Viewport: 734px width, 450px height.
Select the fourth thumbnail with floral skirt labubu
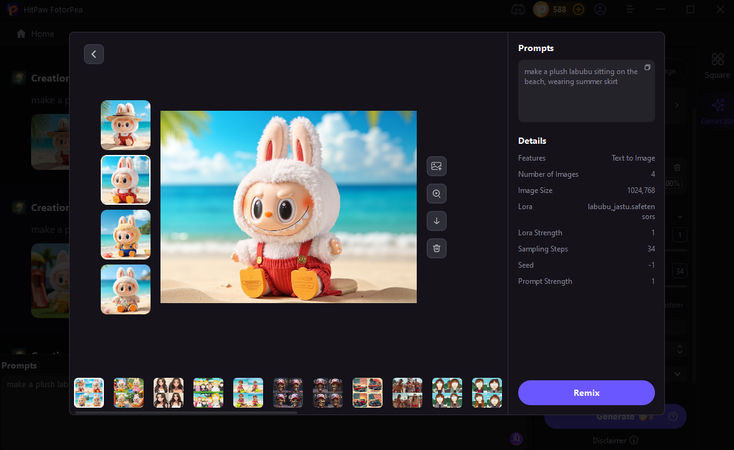(x=125, y=289)
